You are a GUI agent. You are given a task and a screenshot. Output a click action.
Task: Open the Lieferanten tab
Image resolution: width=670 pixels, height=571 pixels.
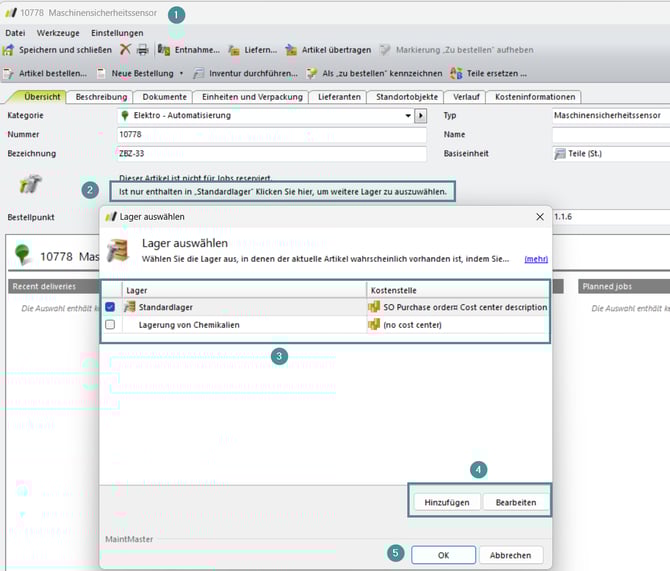point(339,97)
